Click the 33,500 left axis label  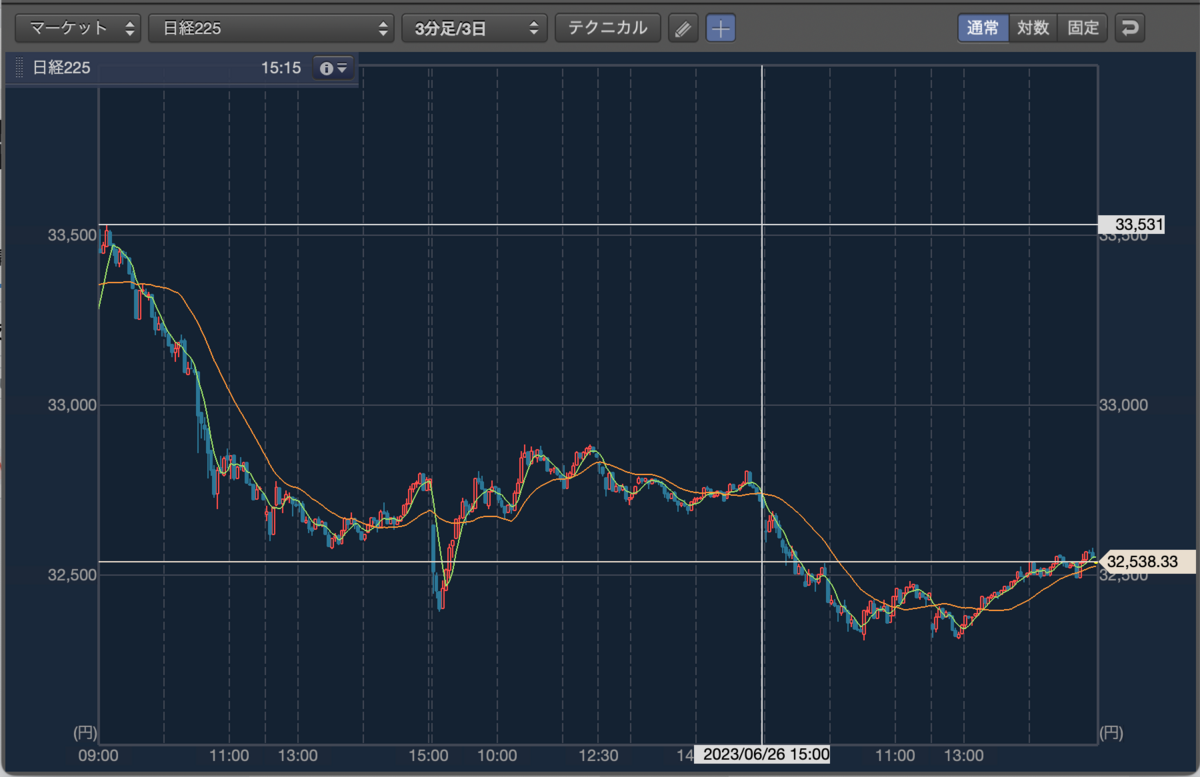72,235
